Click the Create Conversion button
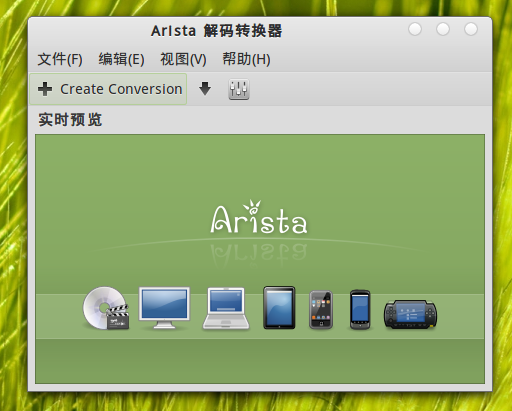Image resolution: width=512 pixels, height=411 pixels. (108, 89)
